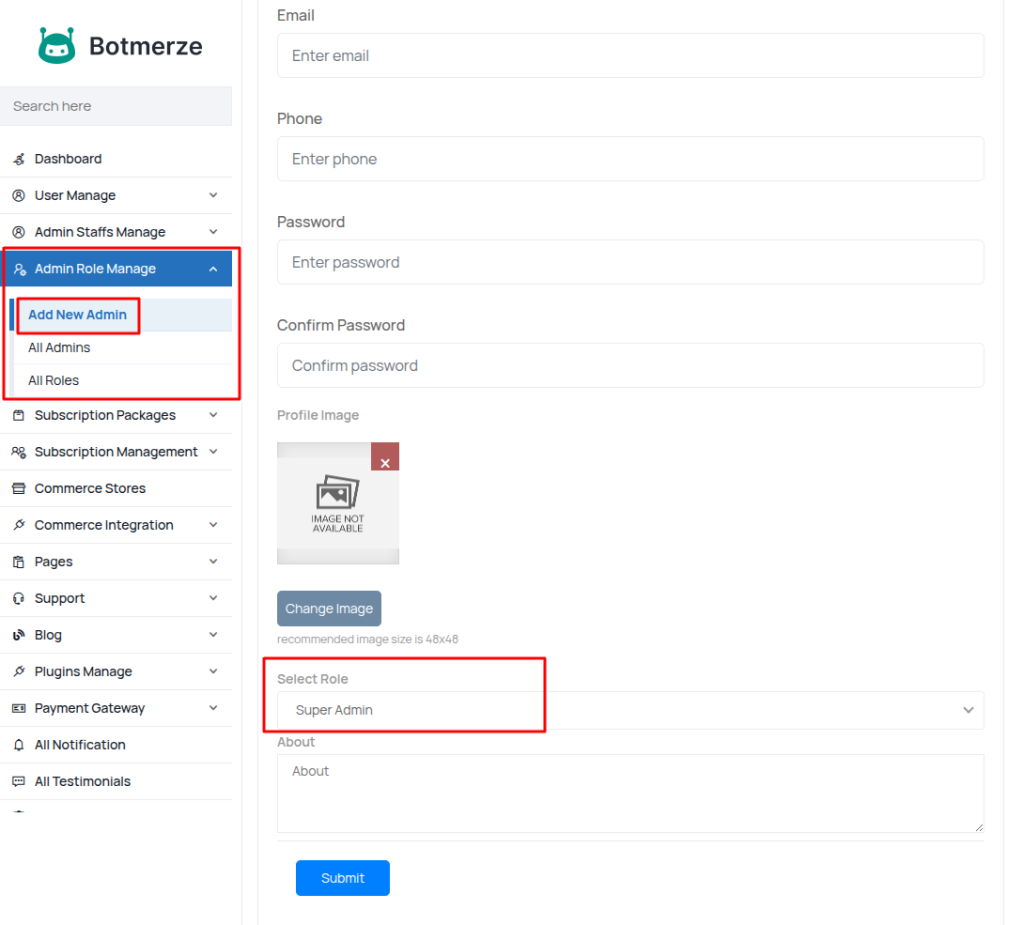1024x925 pixels.
Task: Select Add New Admin in sidebar
Action: [x=77, y=315]
